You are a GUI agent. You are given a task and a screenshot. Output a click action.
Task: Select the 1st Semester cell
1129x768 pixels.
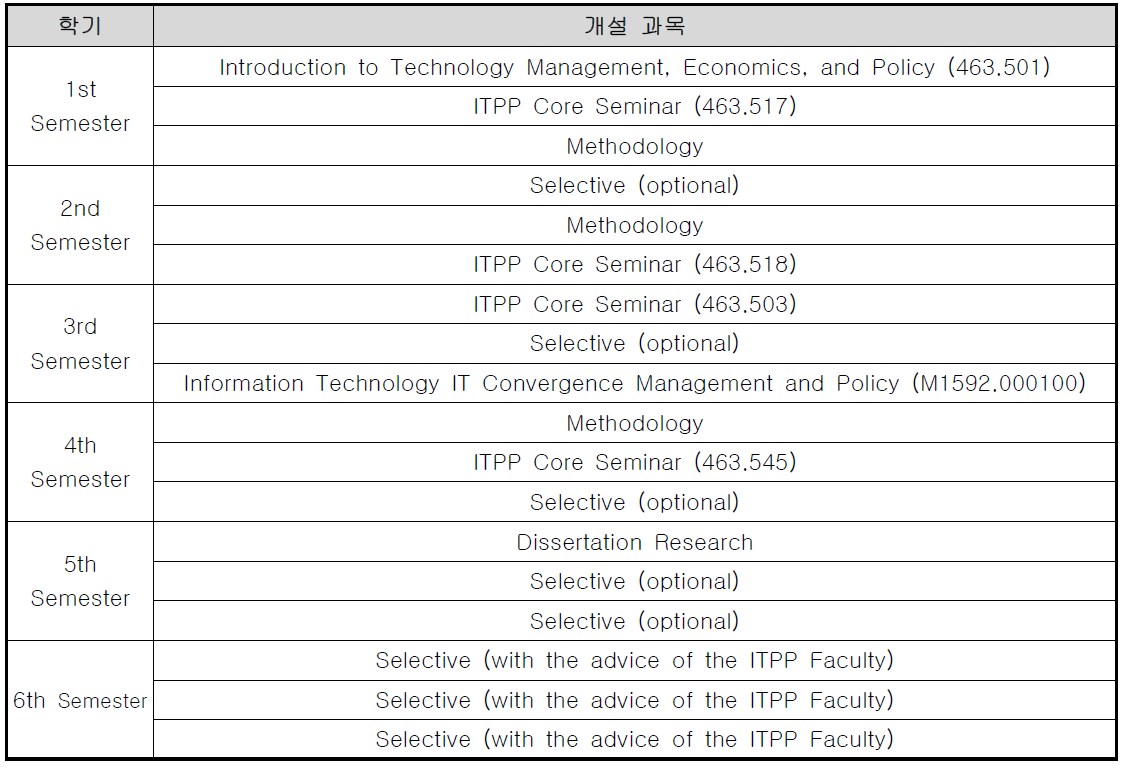pos(80,107)
